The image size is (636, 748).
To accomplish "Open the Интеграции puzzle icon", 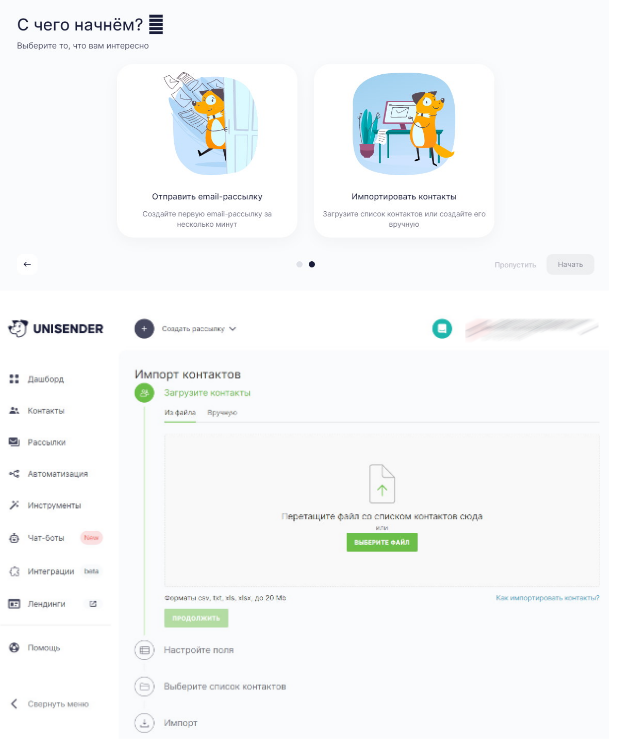I will pos(14,571).
